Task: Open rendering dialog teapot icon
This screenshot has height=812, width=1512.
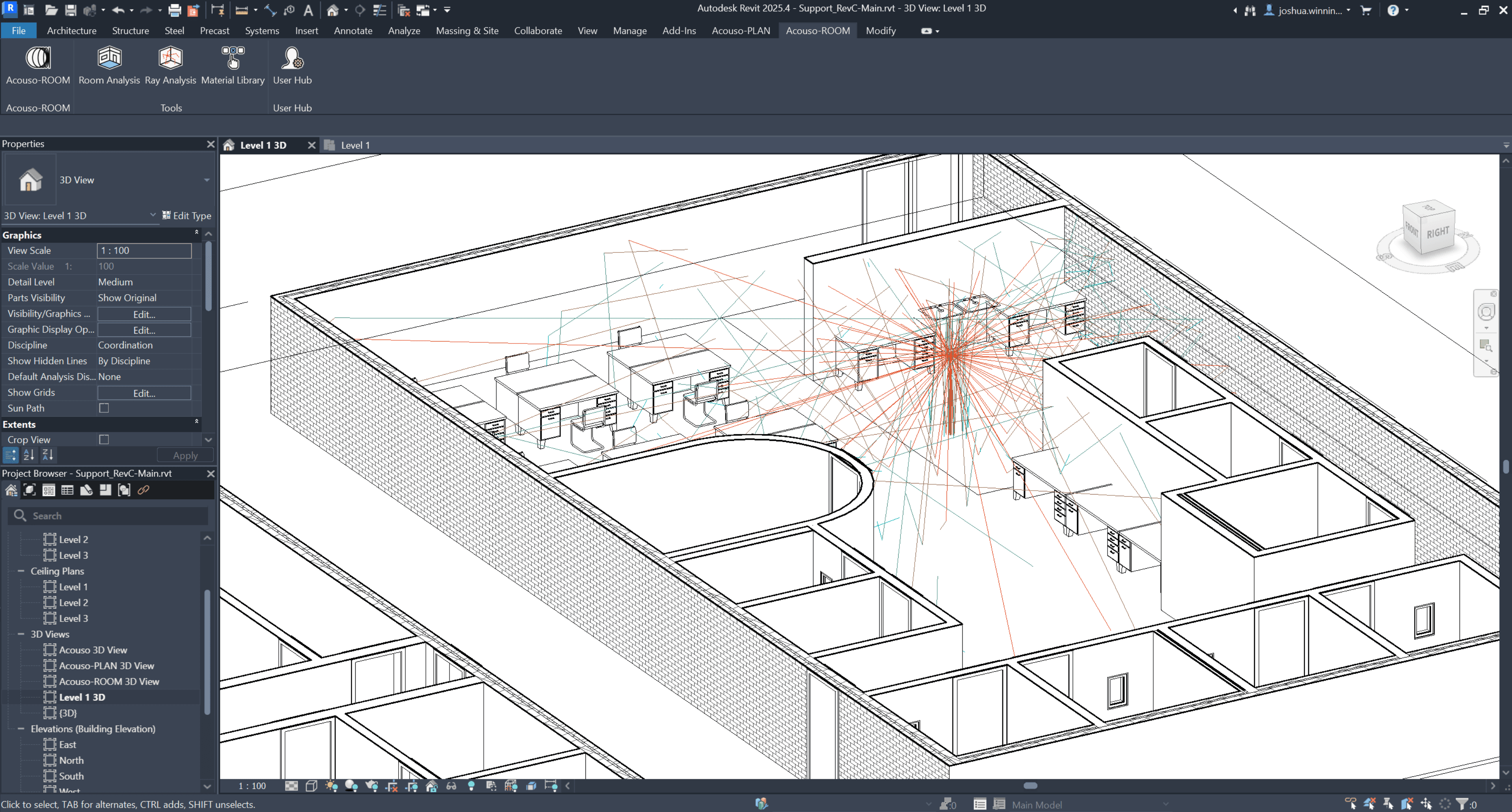Action: [371, 786]
